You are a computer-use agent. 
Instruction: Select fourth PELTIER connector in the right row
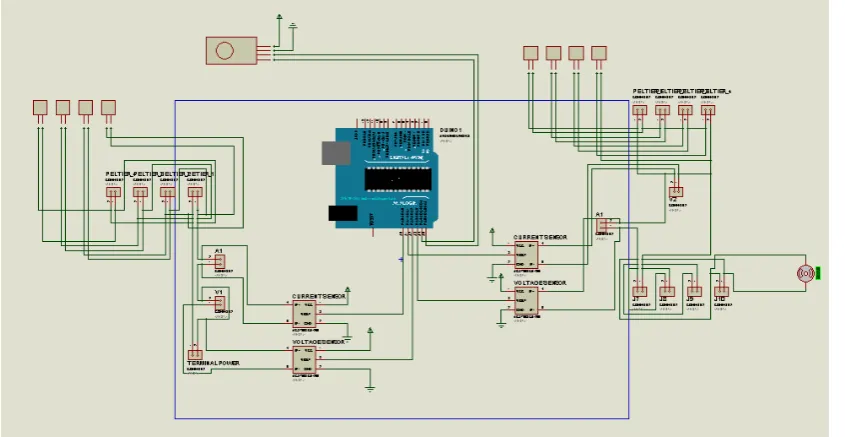[708, 110]
